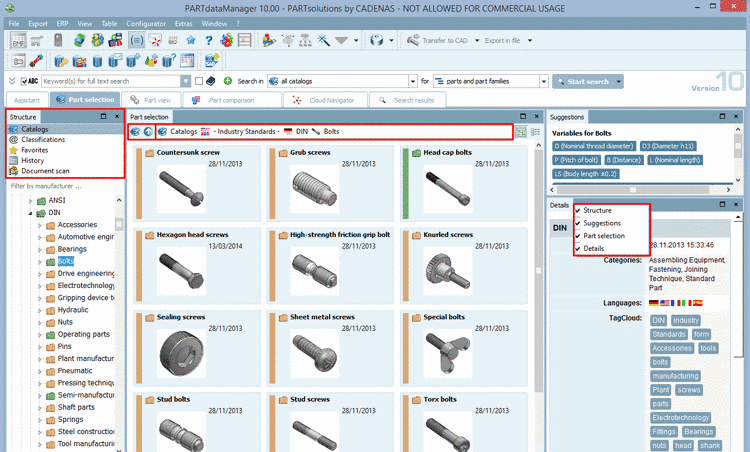The height and width of the screenshot is (452, 750).
Task: Click the blue question mark help icon
Action: coord(209,41)
